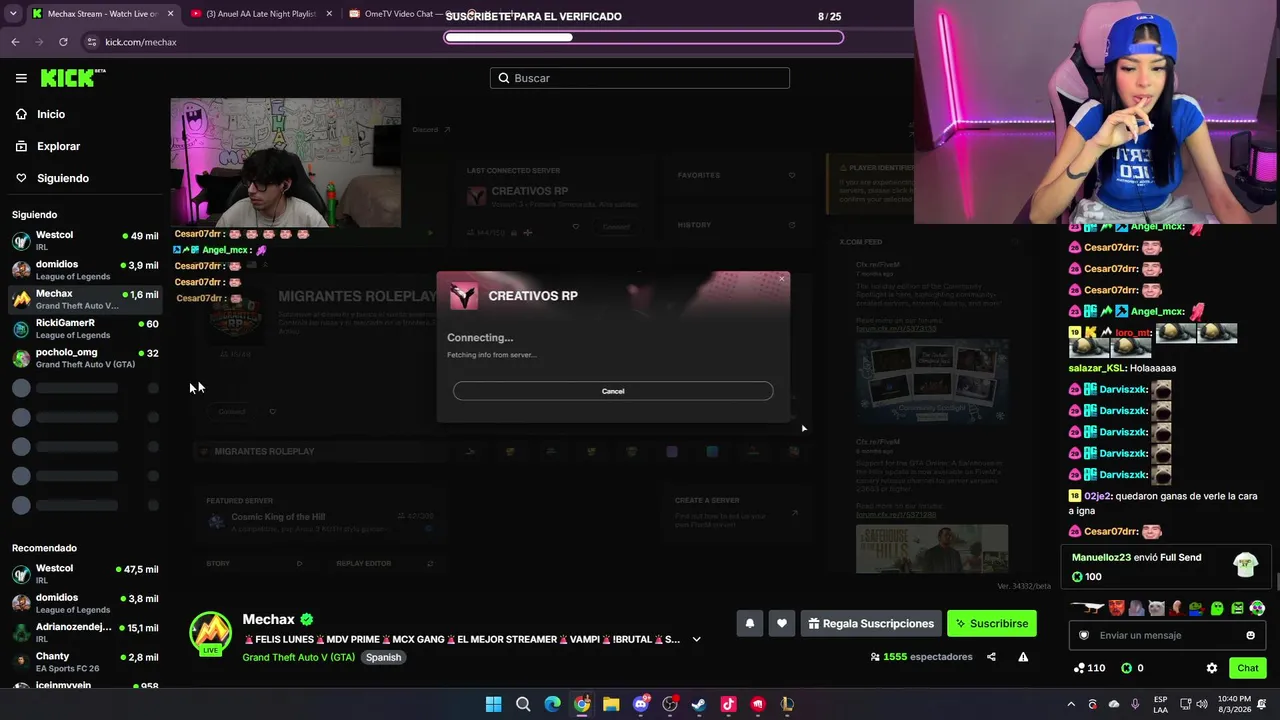The width and height of the screenshot is (1280, 720).
Task: Open Riot Client from taskbar
Action: (x=758, y=704)
